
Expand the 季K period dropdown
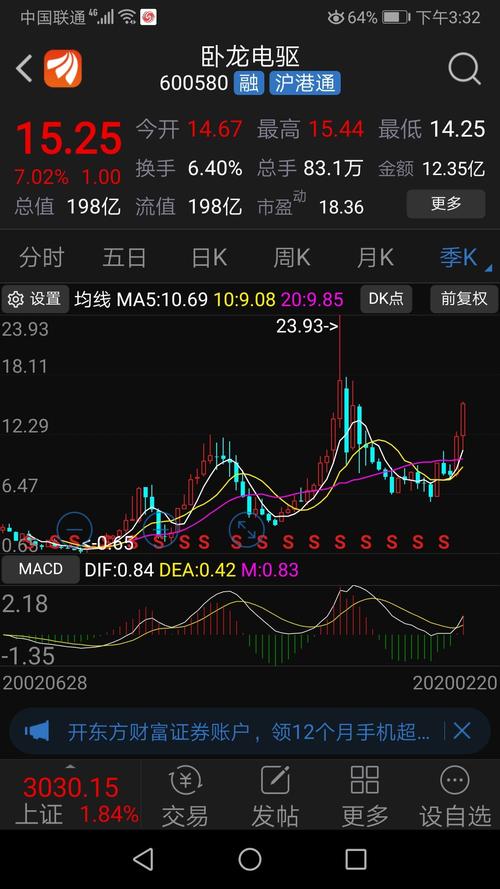pyautogui.click(x=465, y=258)
